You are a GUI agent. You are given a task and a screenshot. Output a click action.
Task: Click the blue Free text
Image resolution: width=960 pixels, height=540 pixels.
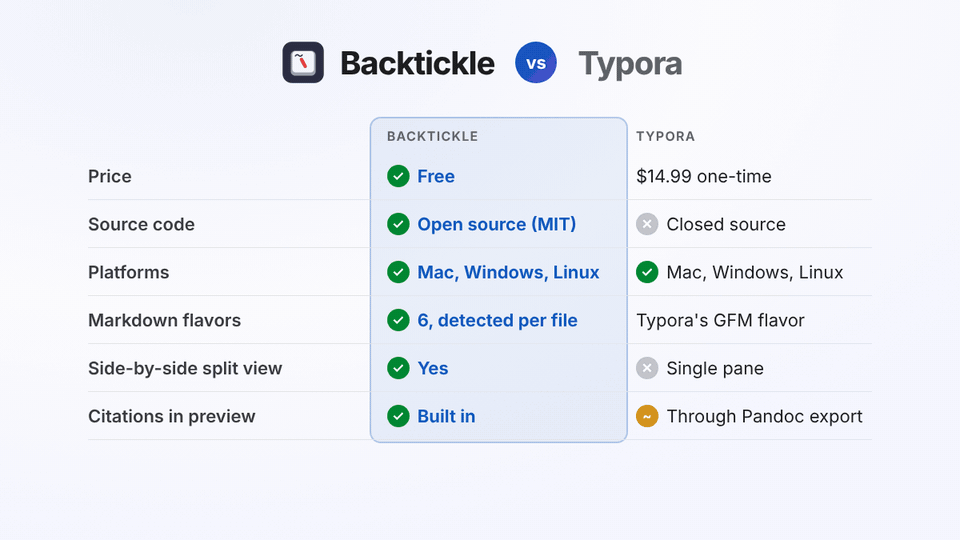pos(436,176)
